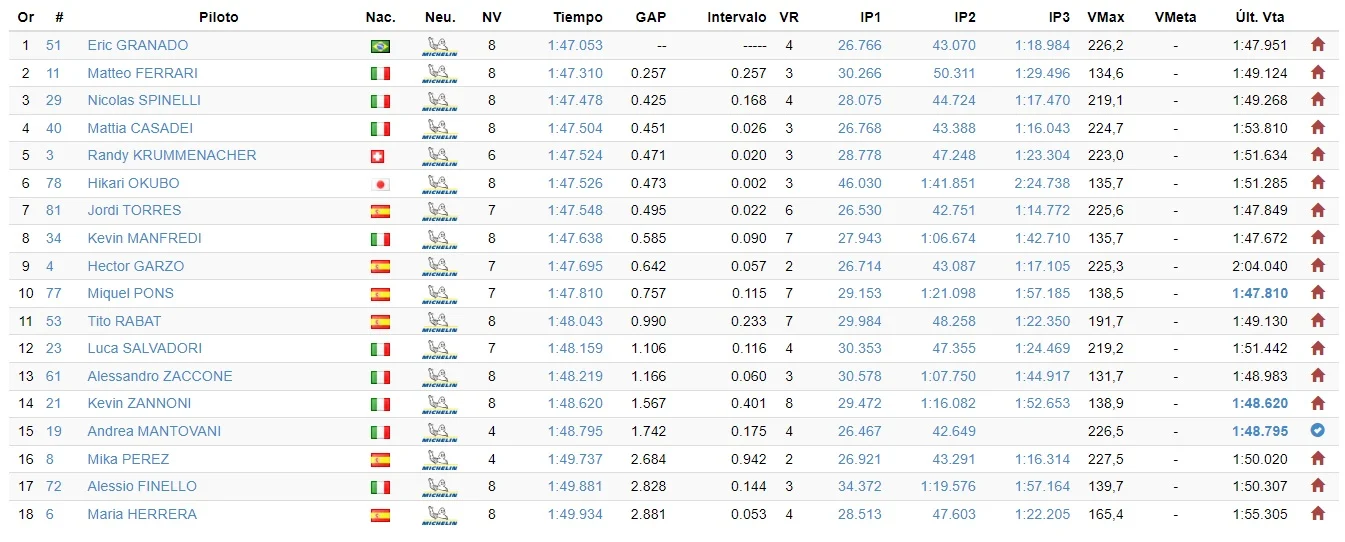Click the Intervalo column header
The height and width of the screenshot is (542, 1345).
click(737, 17)
